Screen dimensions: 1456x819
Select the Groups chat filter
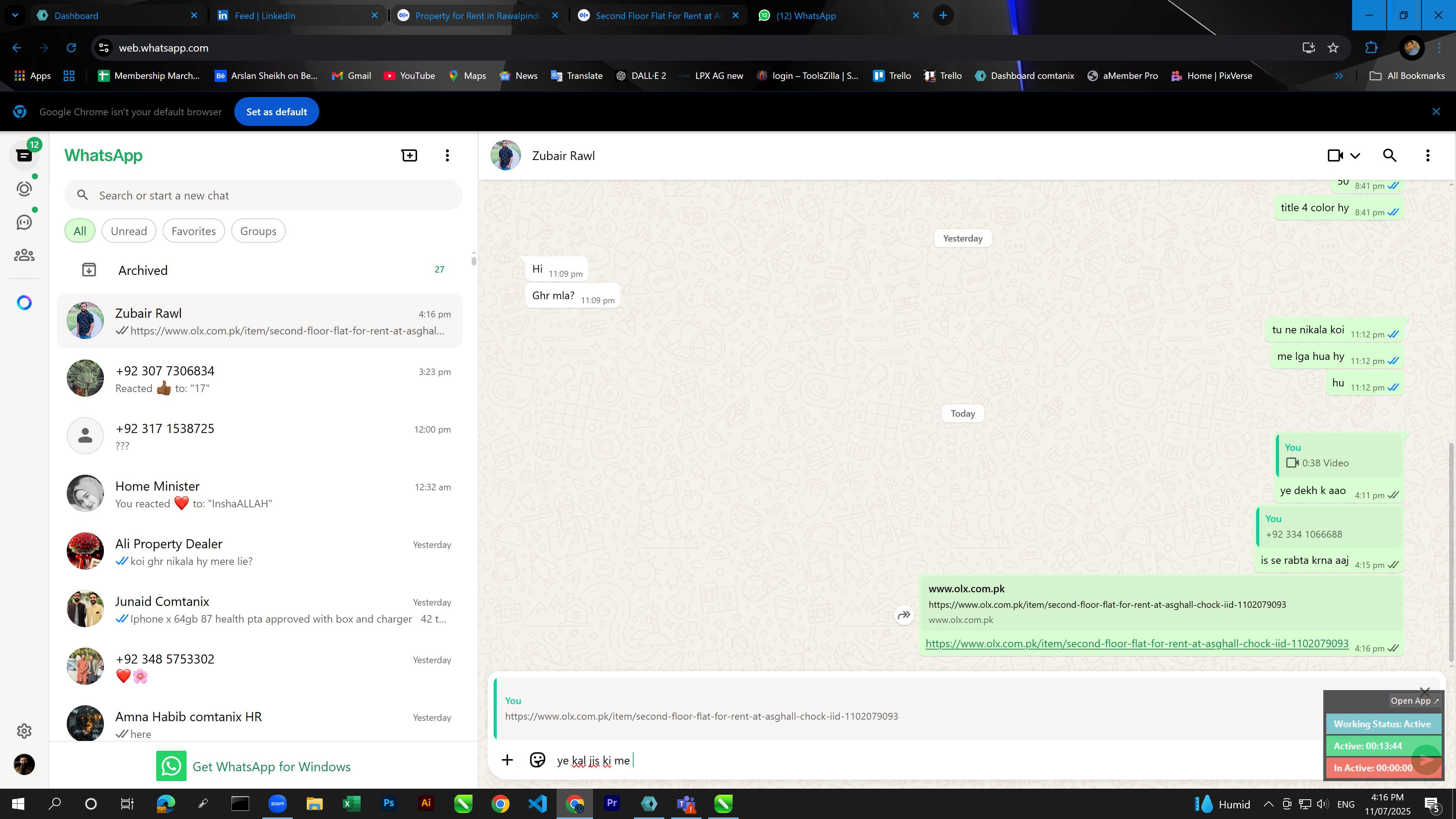tap(258, 231)
